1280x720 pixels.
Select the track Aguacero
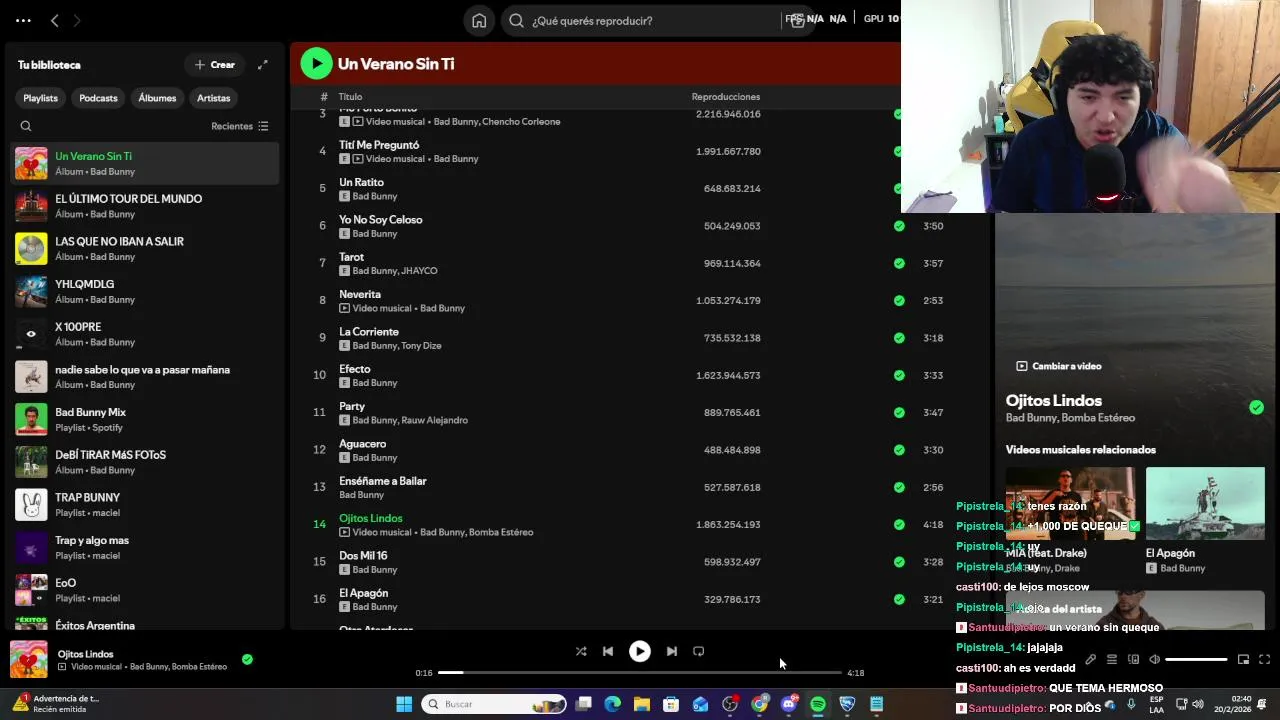pos(362,443)
